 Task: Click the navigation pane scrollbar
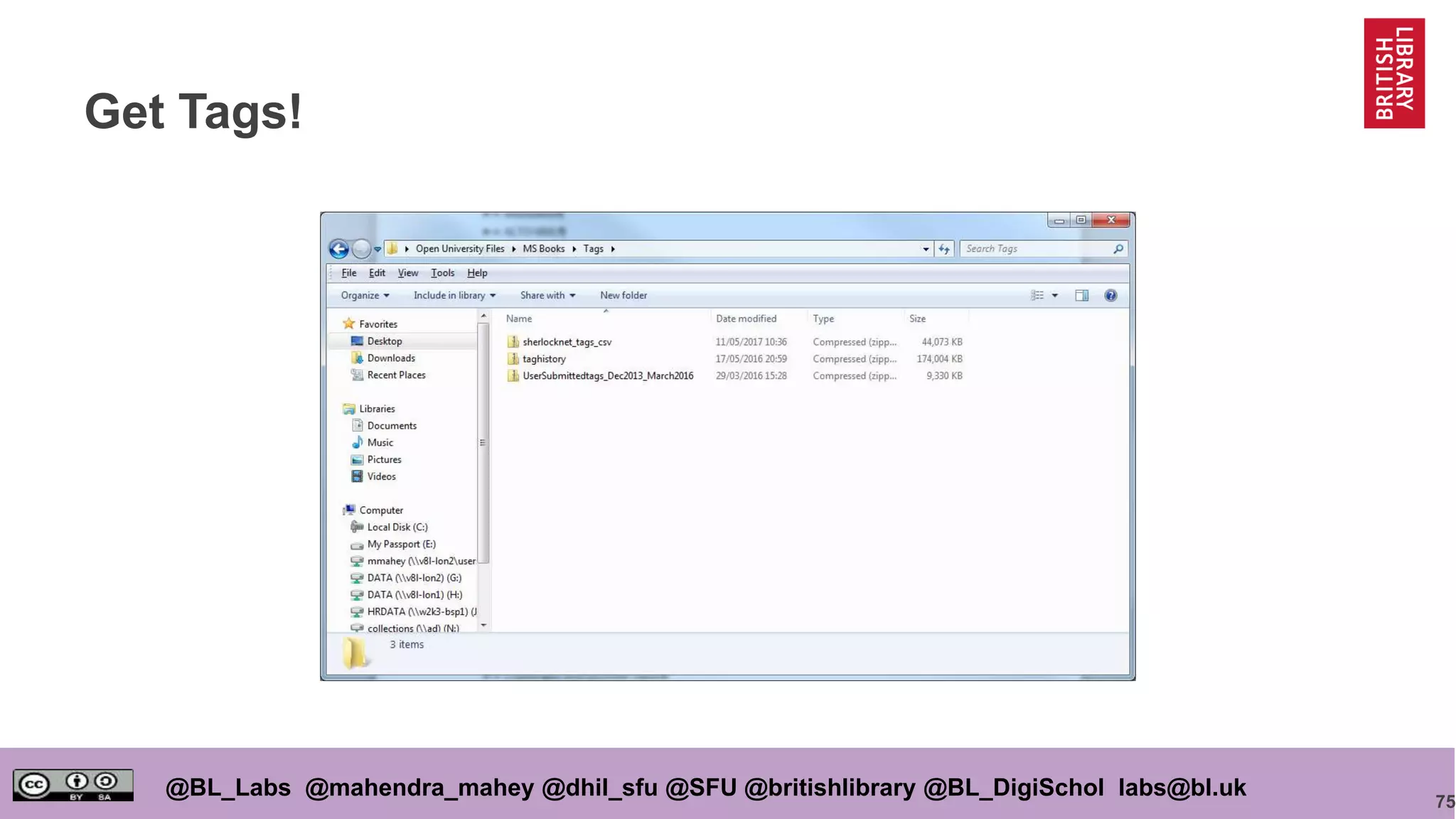pyautogui.click(x=483, y=441)
